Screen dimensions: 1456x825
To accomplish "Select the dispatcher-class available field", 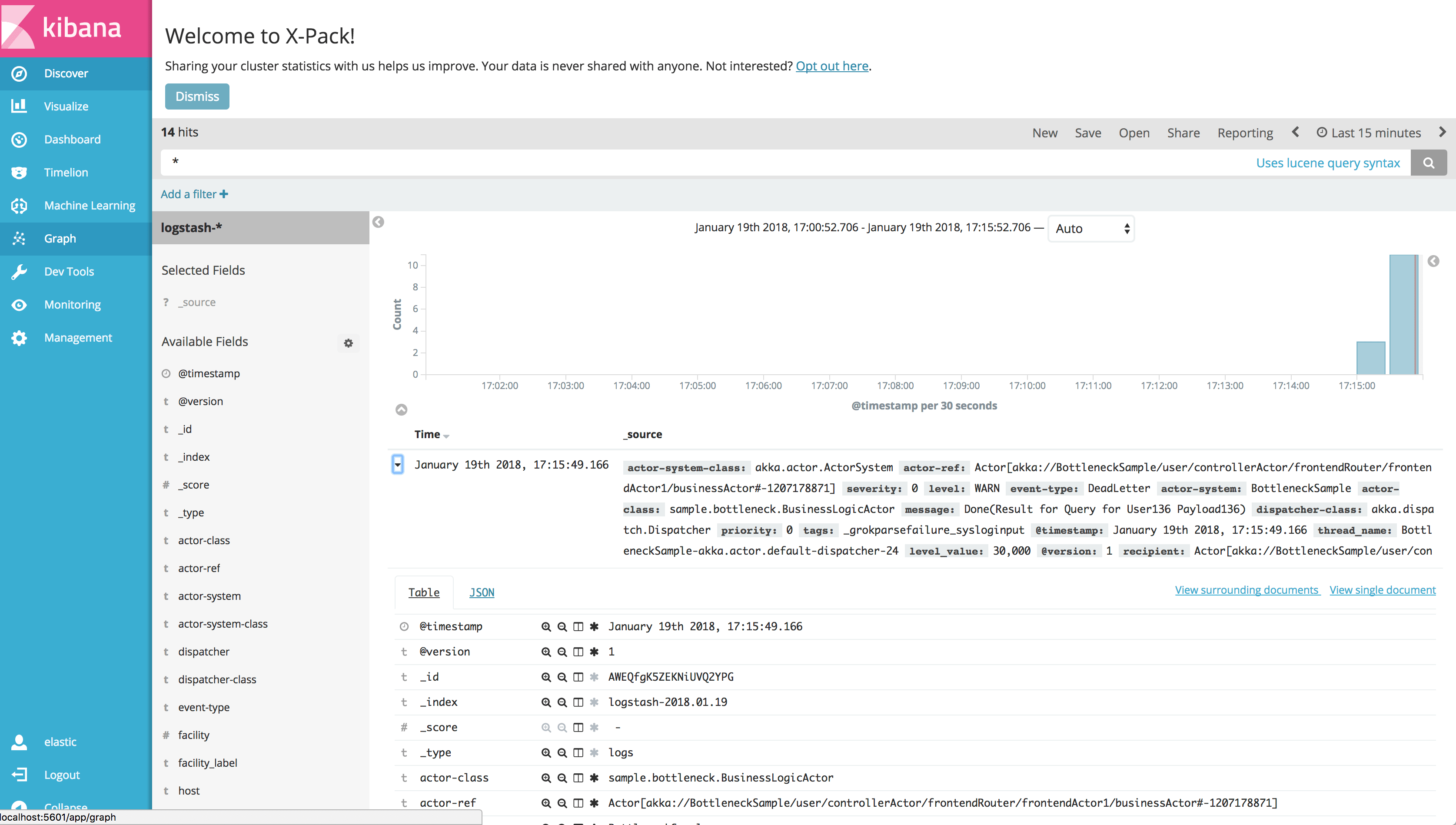I will (x=217, y=679).
